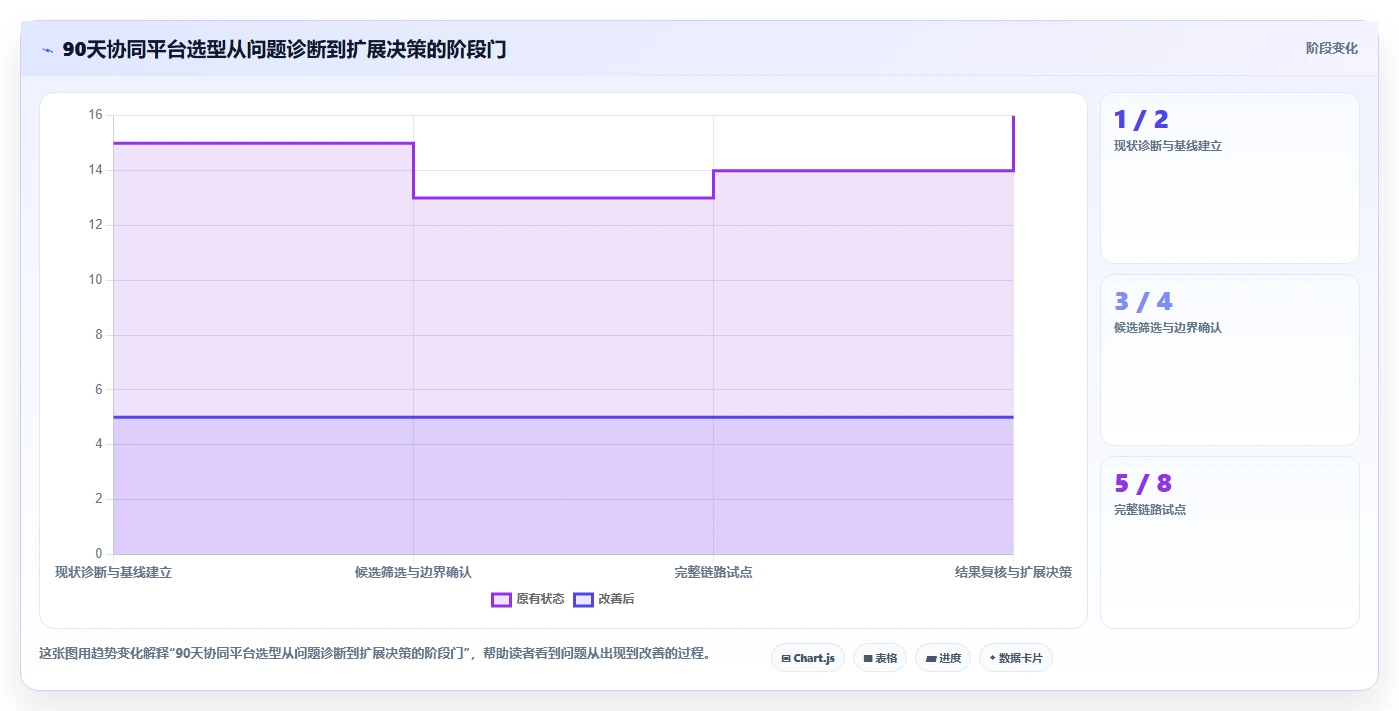The height and width of the screenshot is (711, 1399).
Task: Select the 表格 tag
Action: pos(880,658)
